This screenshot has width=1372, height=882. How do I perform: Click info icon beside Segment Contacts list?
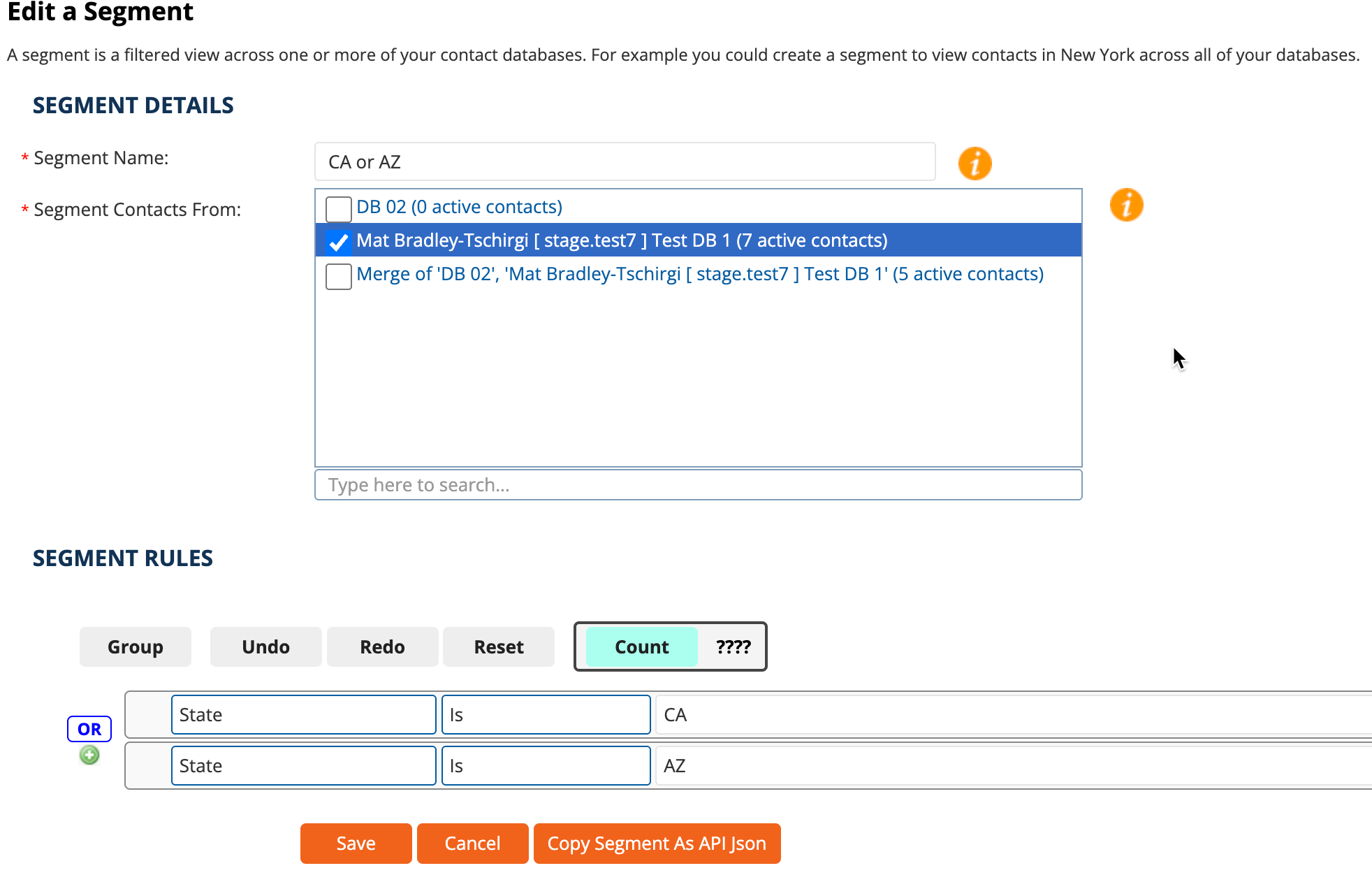[1126, 205]
